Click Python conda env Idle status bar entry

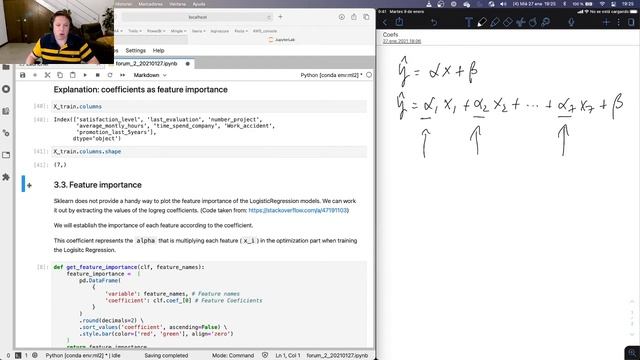(x=83, y=356)
